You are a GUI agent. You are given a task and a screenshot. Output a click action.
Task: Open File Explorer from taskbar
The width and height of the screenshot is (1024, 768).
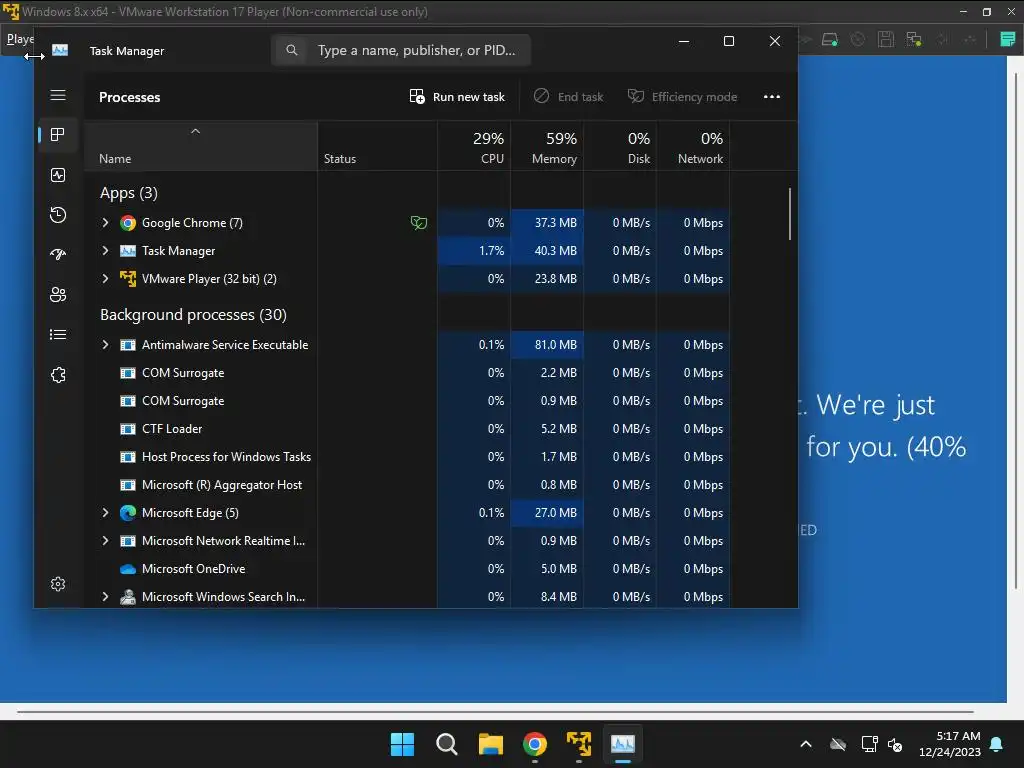point(490,744)
